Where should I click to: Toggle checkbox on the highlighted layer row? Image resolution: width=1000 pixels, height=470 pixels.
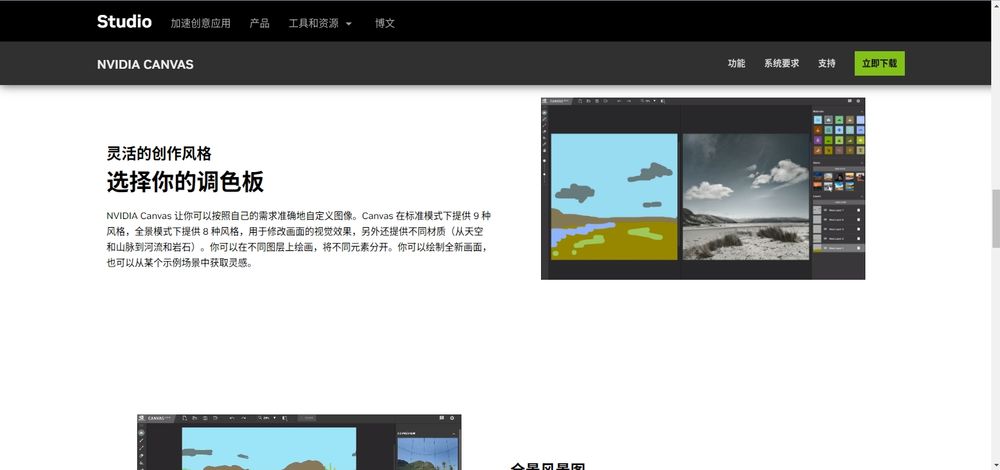[858, 248]
